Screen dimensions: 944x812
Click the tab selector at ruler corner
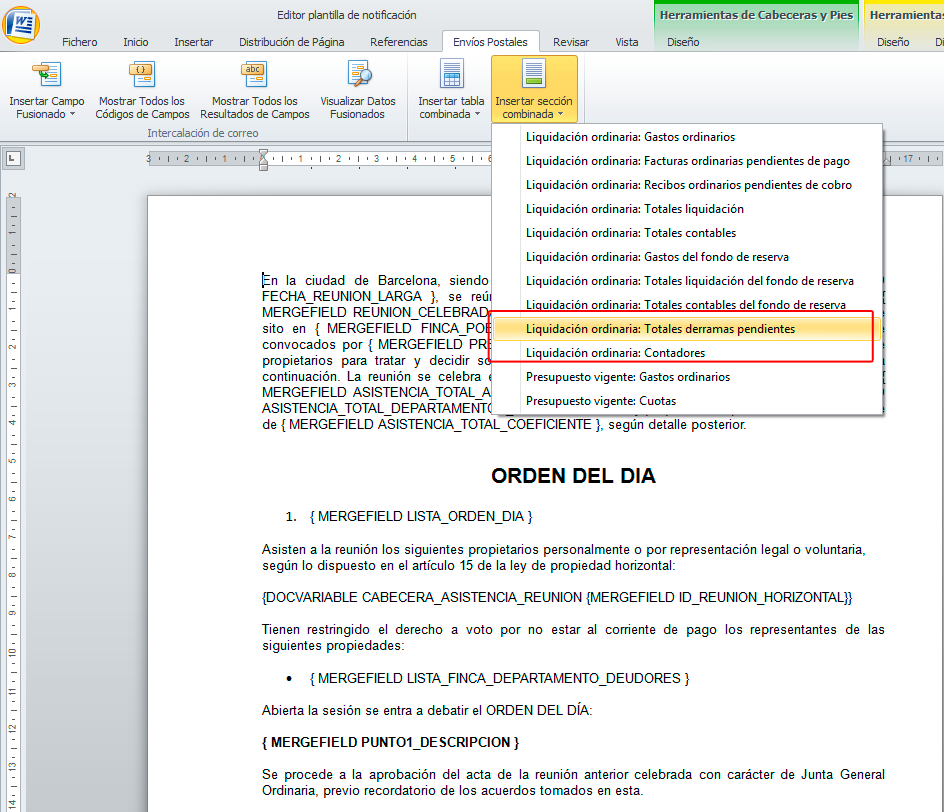tap(14, 158)
